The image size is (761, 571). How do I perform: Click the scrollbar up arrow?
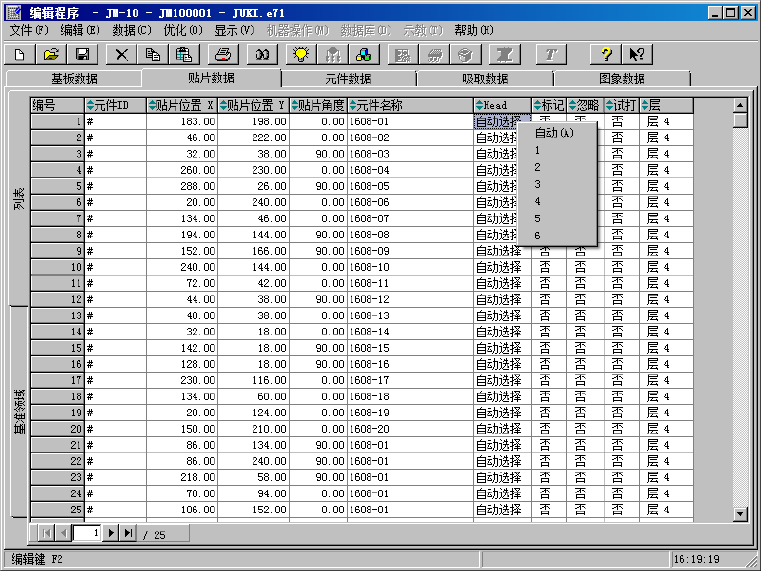click(740, 105)
